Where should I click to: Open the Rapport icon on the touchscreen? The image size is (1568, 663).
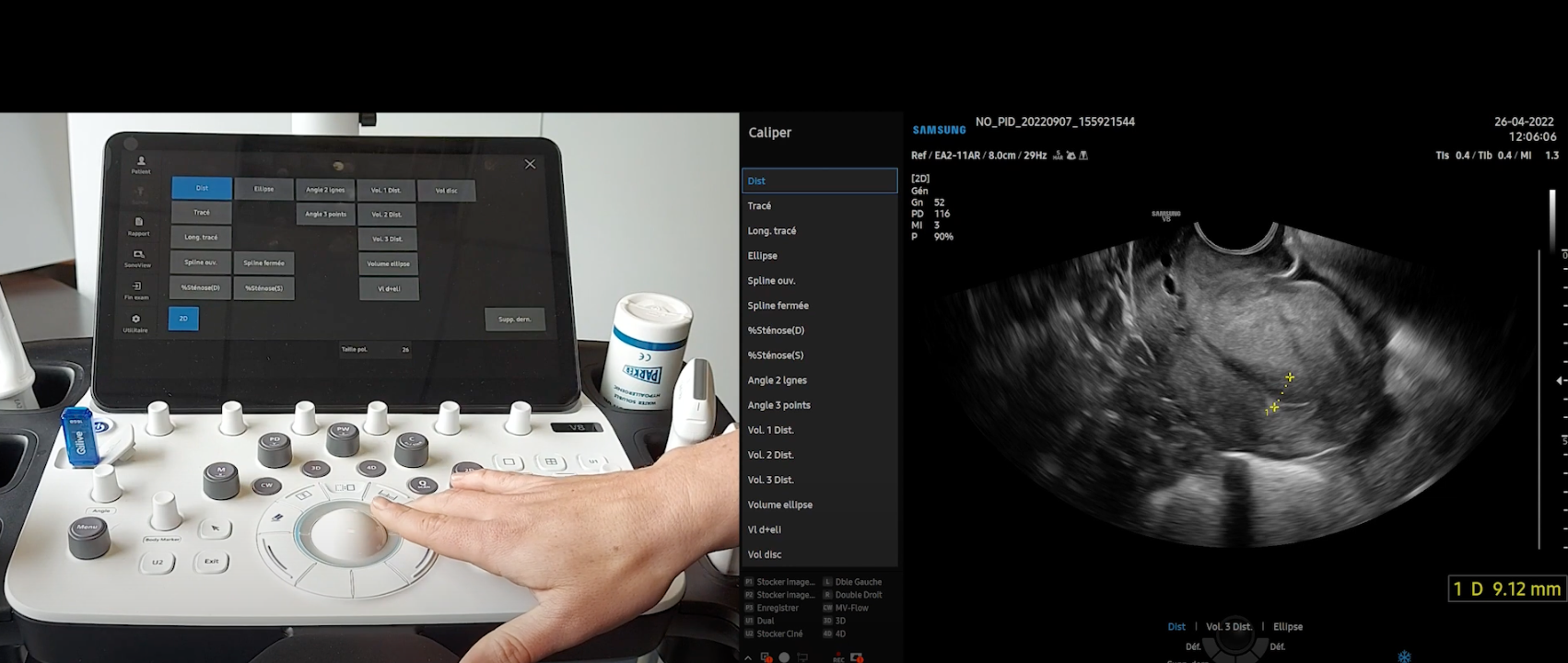click(x=139, y=227)
